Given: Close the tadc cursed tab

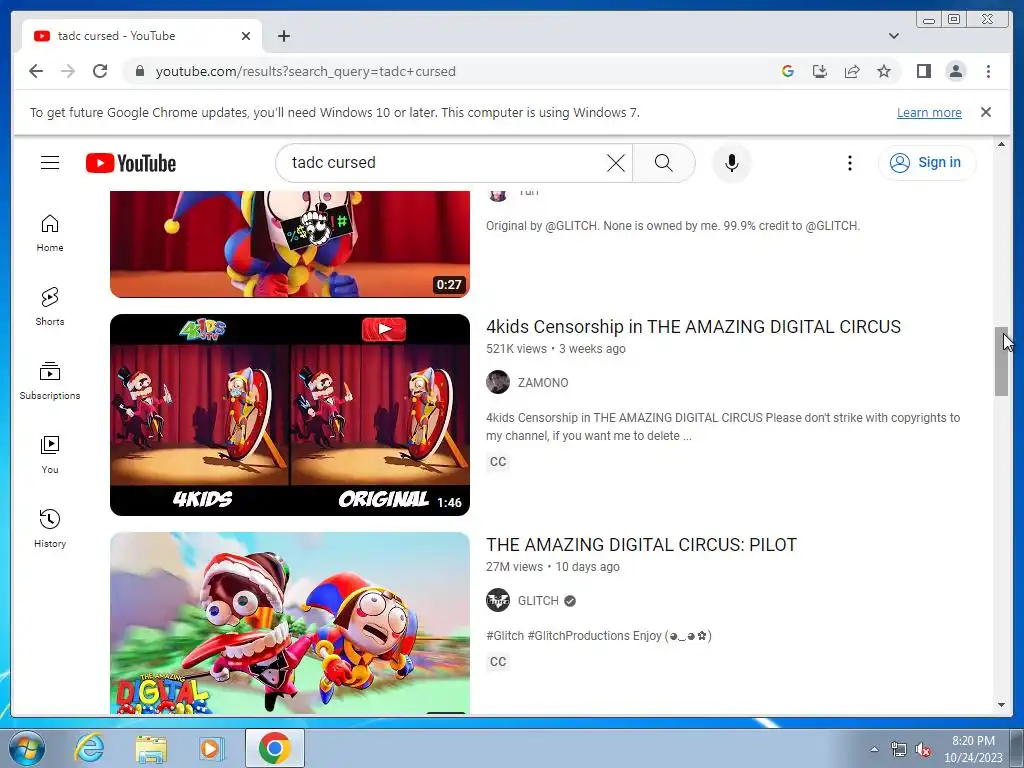Looking at the screenshot, I should tap(246, 36).
